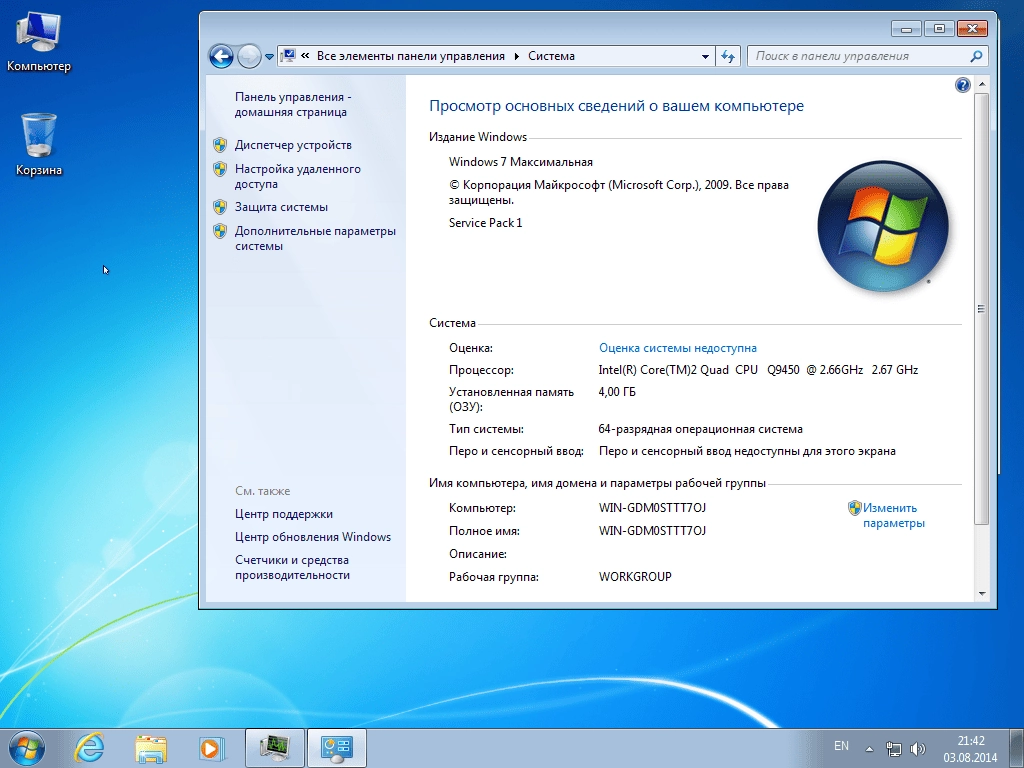This screenshot has width=1024, height=768.
Task: Expand address bar history dropdown arrow
Action: pyautogui.click(x=705, y=56)
